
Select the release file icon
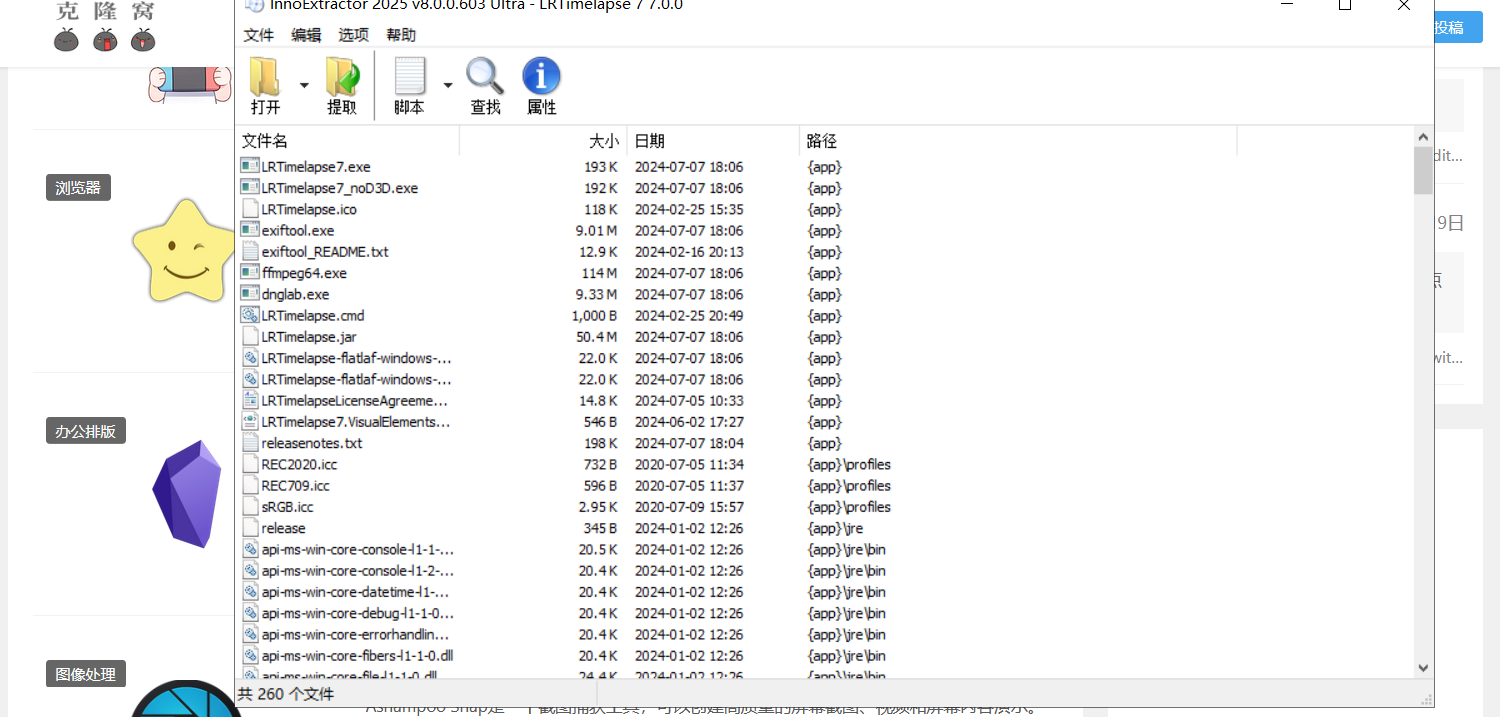point(250,527)
